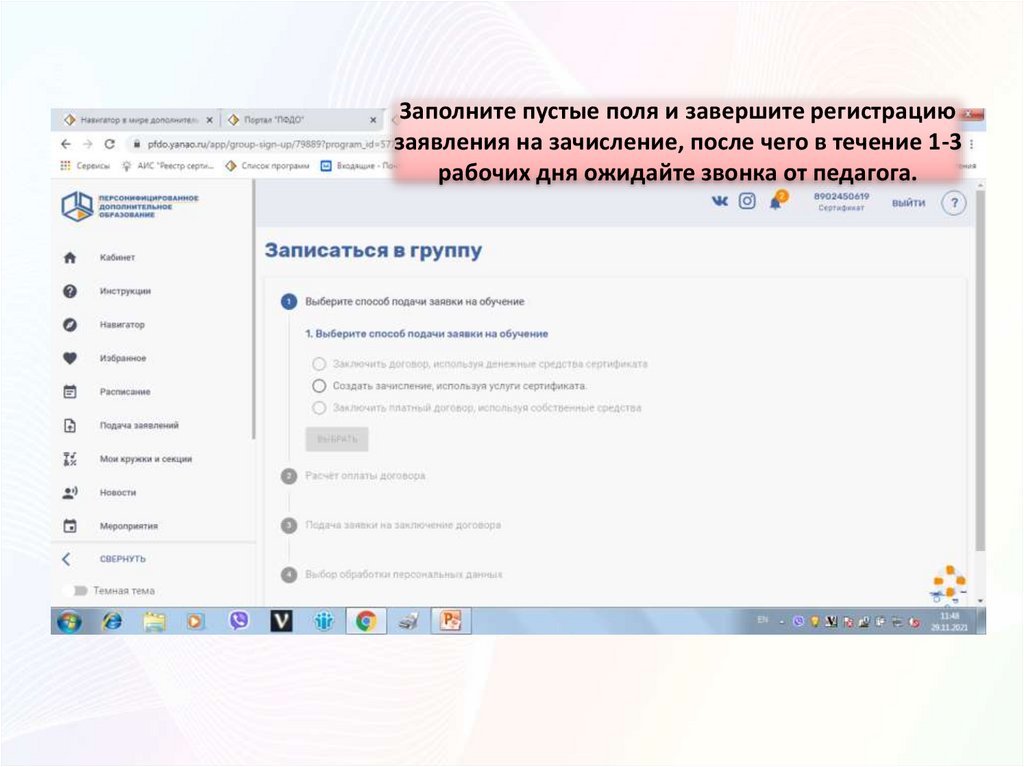Click the Новости speaker icon
The height and width of the screenshot is (767, 1024).
pyautogui.click(x=70, y=493)
